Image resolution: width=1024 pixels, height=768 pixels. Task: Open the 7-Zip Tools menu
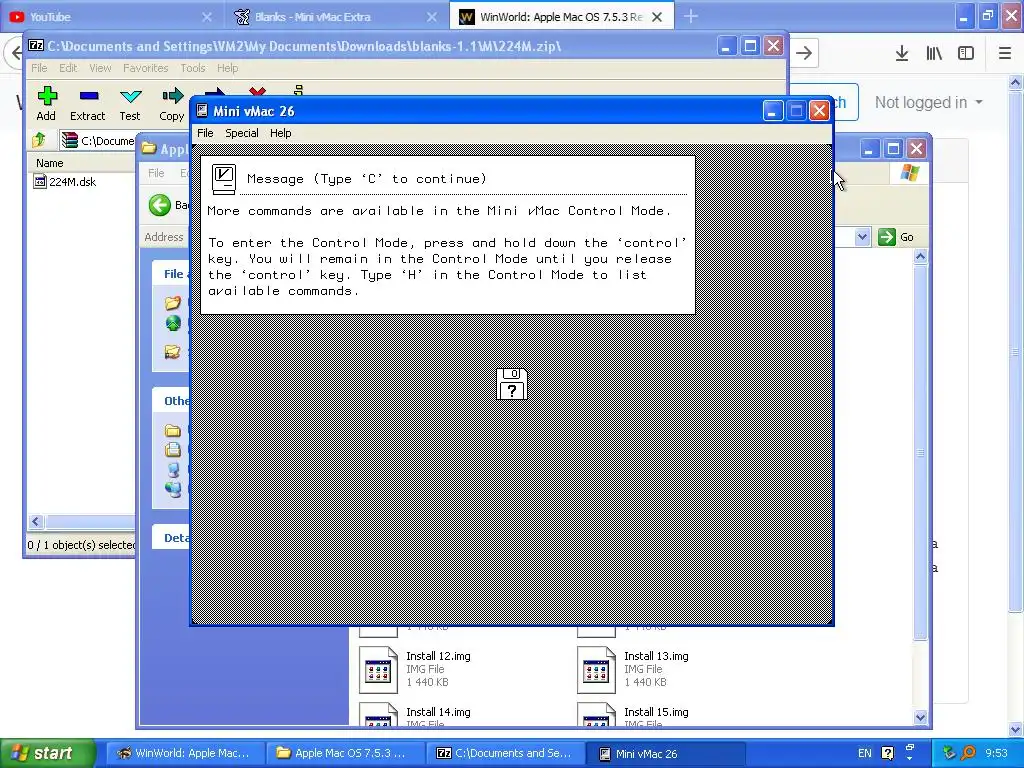coord(193,68)
